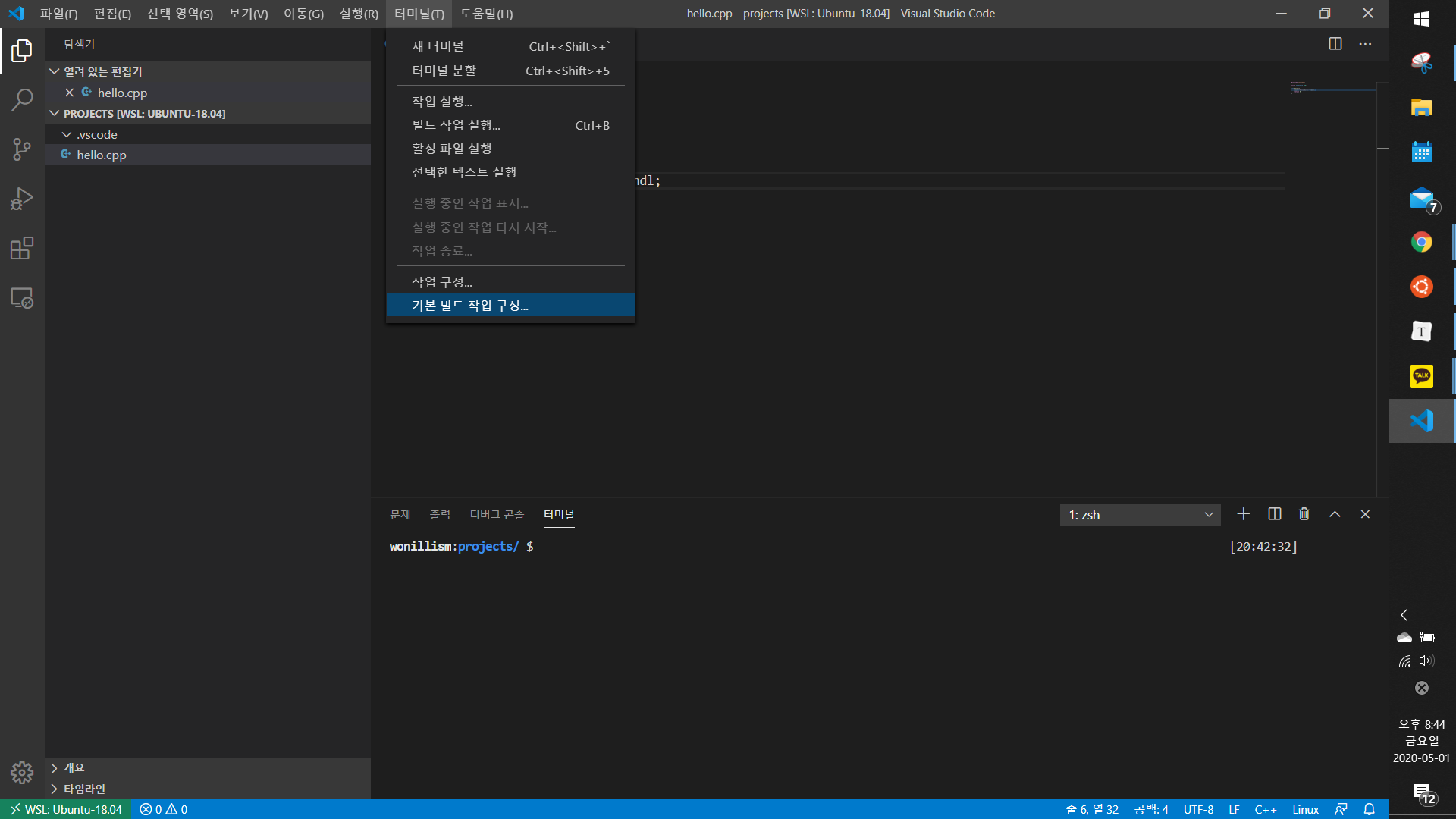Maximize the terminal panel size
The image size is (1456, 819).
click(x=1335, y=514)
